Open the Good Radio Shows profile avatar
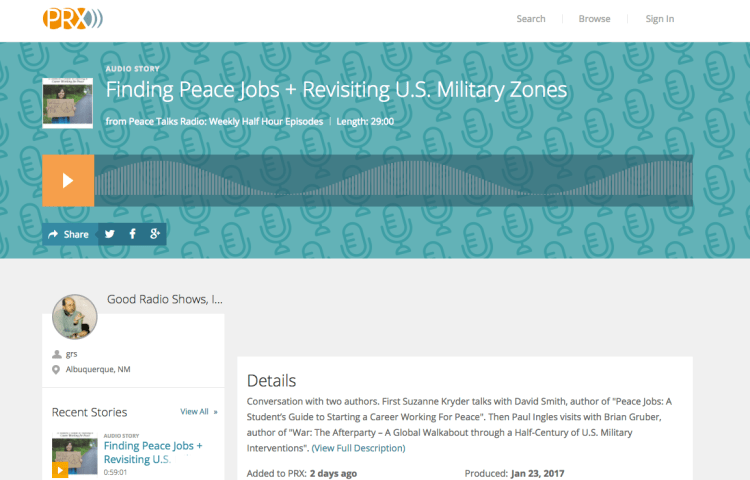 pos(74,317)
